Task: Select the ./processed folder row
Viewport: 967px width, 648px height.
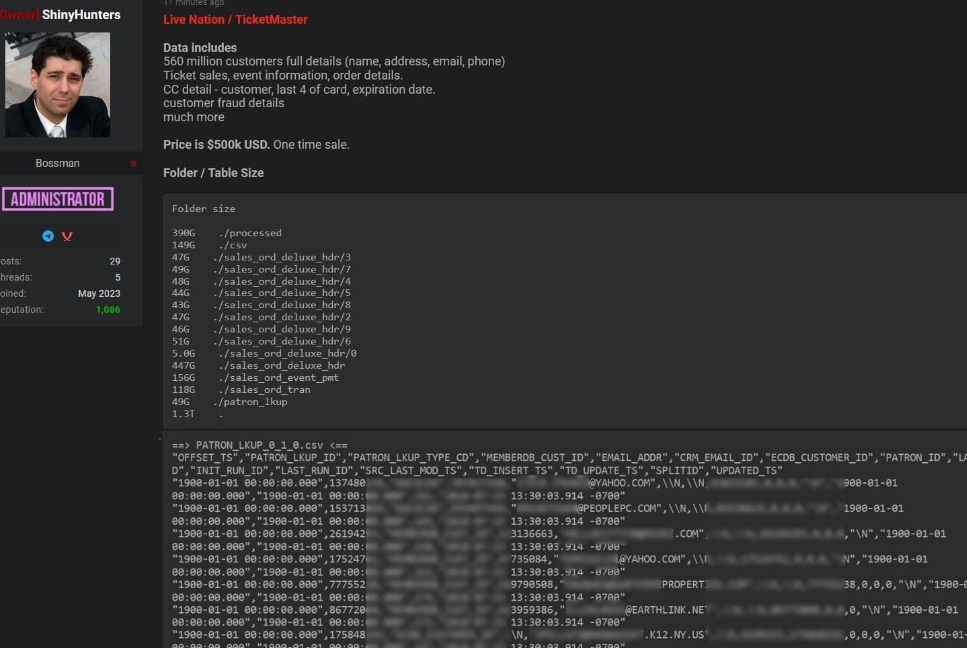Action: point(226,233)
